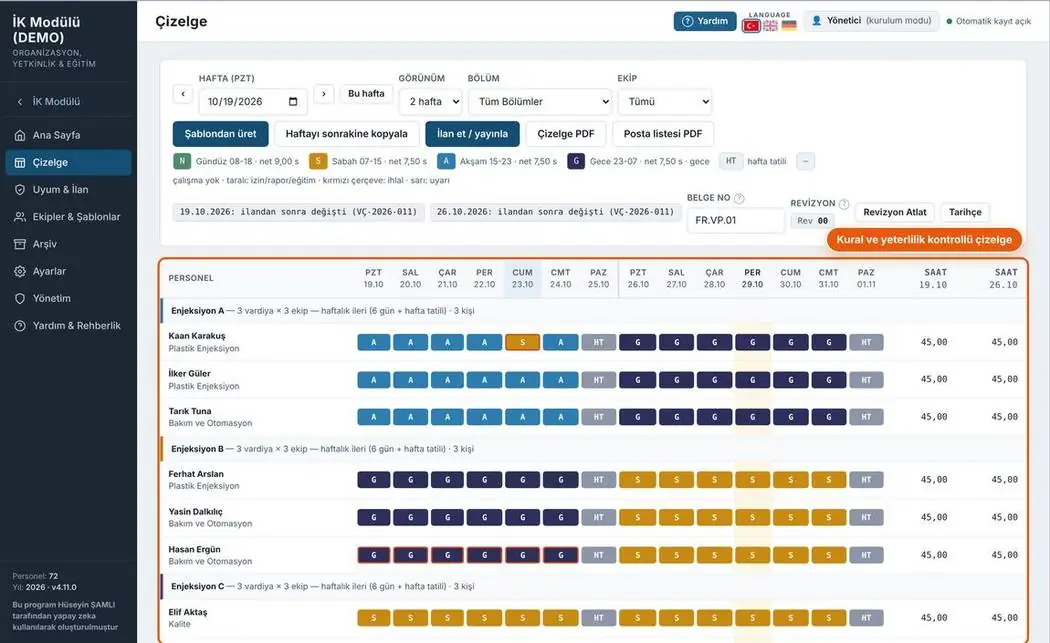Viewport: 1050px width, 643px height.
Task: Switch language with the British flag
Action: pyautogui.click(x=771, y=25)
